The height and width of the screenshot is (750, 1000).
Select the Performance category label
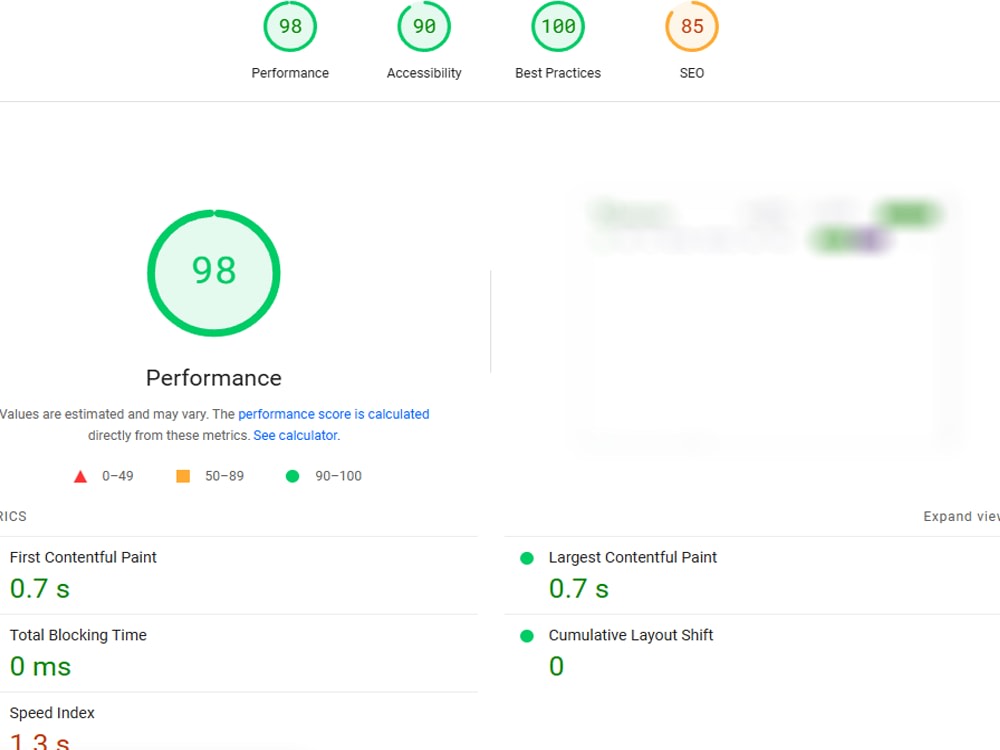click(290, 73)
